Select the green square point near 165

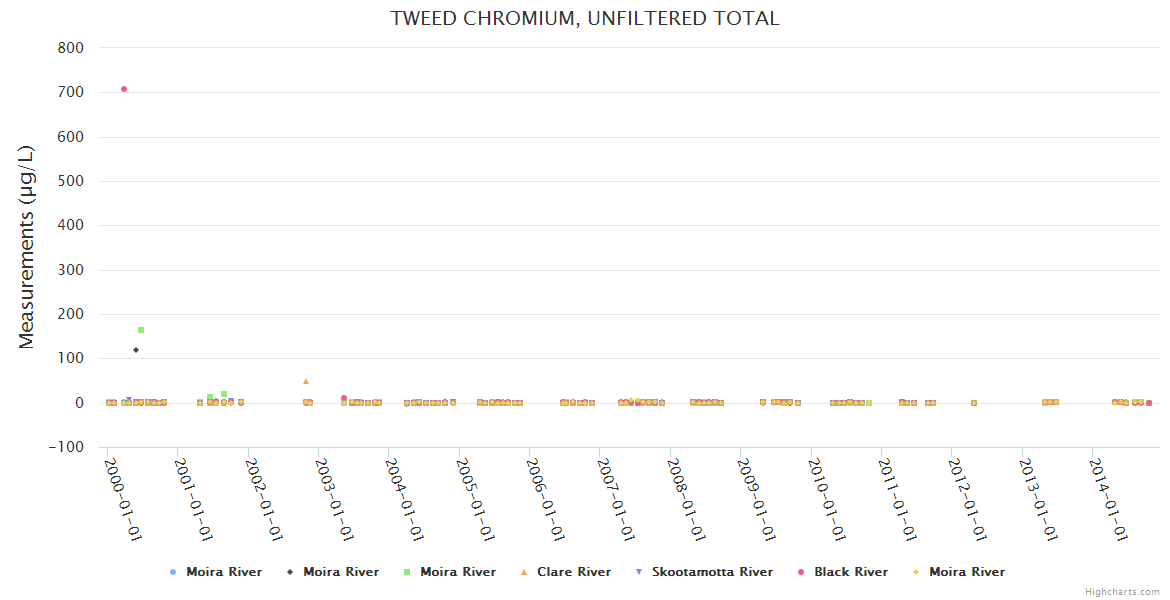141,330
